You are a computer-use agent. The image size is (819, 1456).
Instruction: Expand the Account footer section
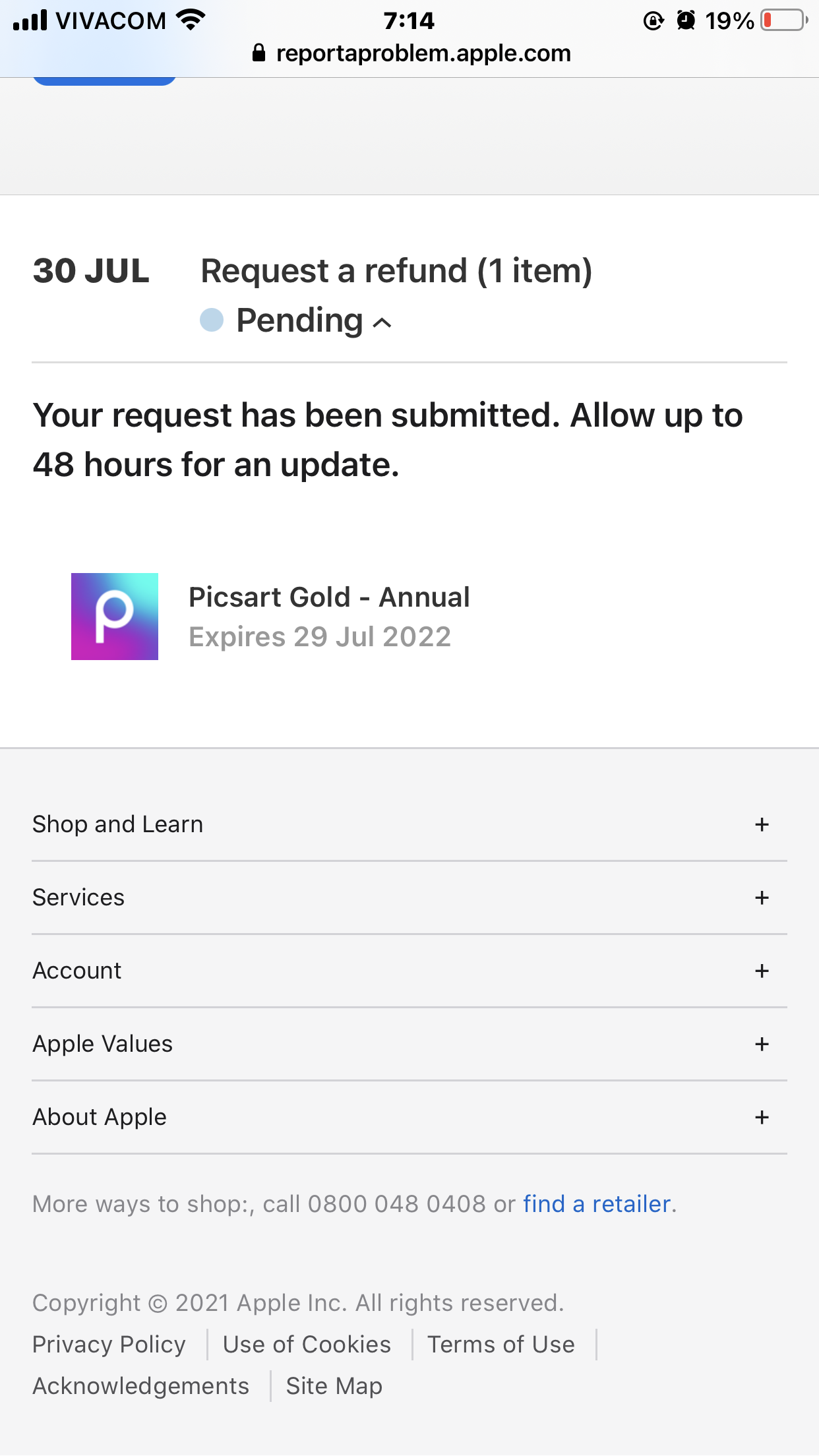pyautogui.click(x=762, y=971)
